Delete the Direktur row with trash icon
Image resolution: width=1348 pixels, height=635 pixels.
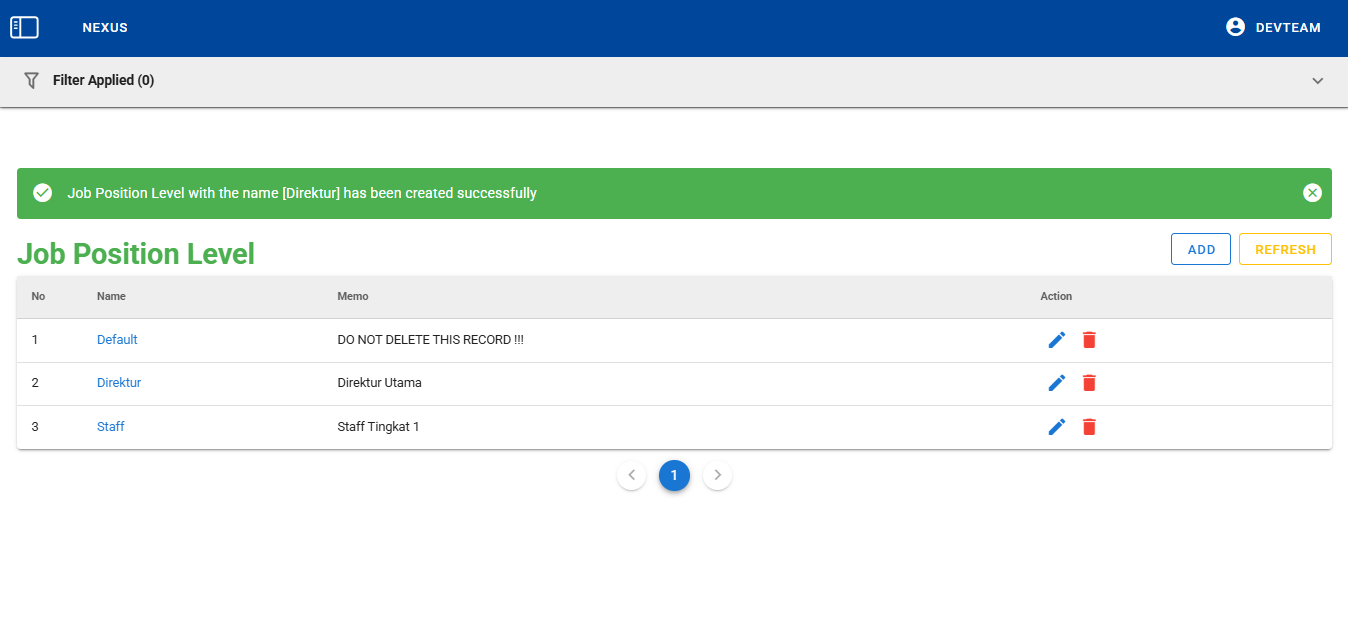pos(1089,383)
